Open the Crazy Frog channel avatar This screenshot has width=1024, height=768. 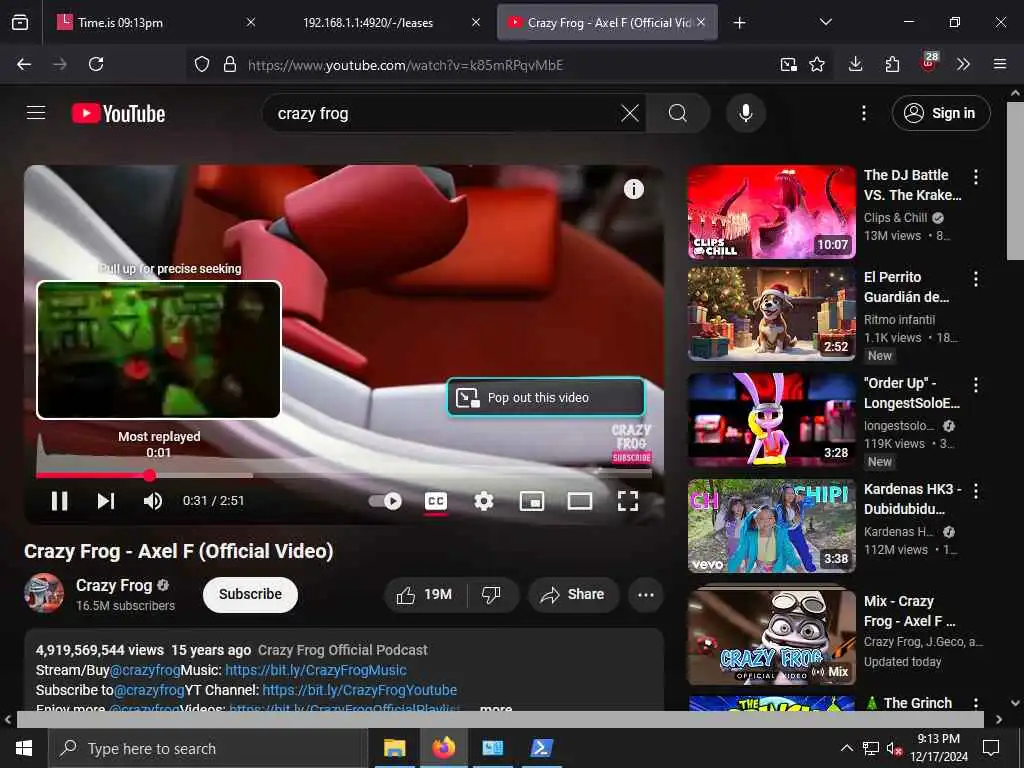(x=44, y=593)
